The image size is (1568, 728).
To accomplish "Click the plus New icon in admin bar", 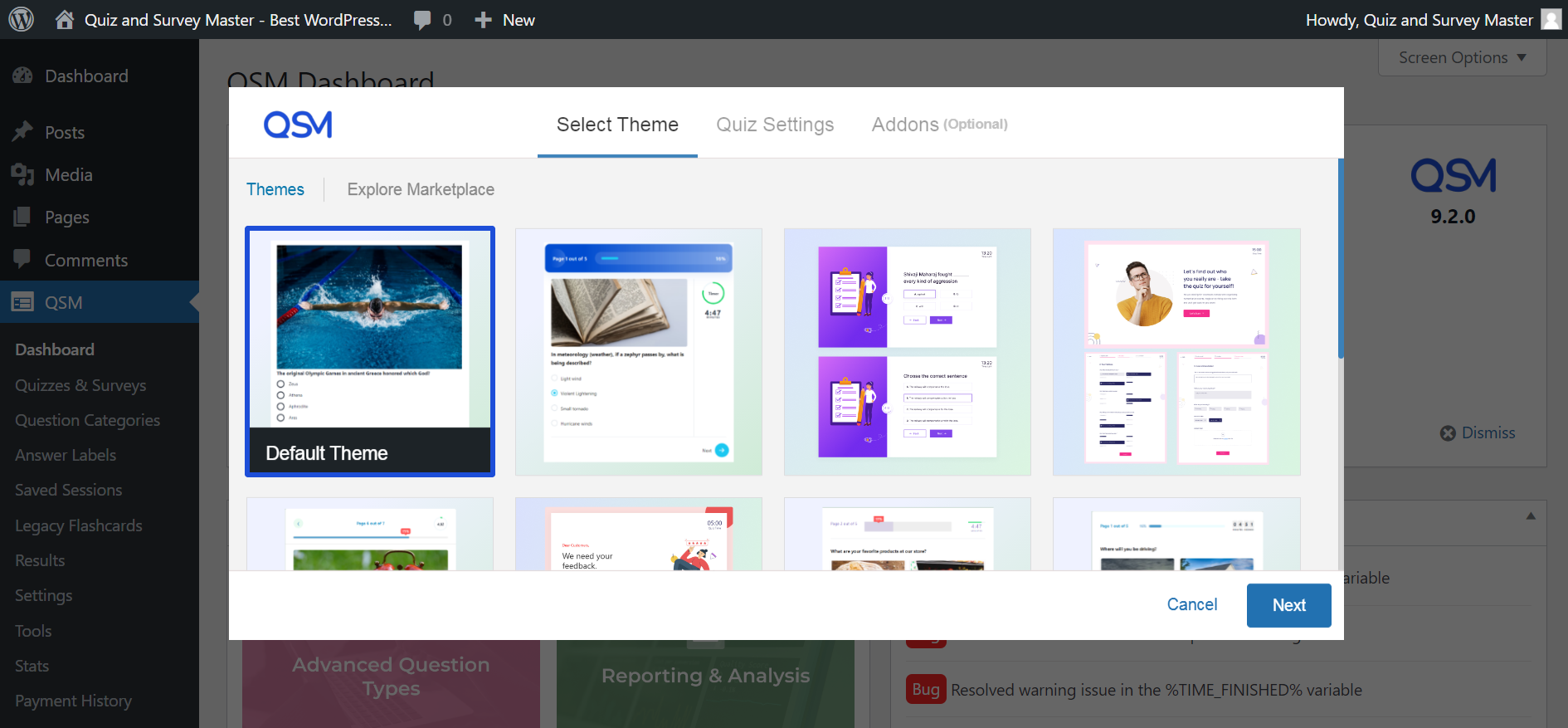I will (484, 20).
